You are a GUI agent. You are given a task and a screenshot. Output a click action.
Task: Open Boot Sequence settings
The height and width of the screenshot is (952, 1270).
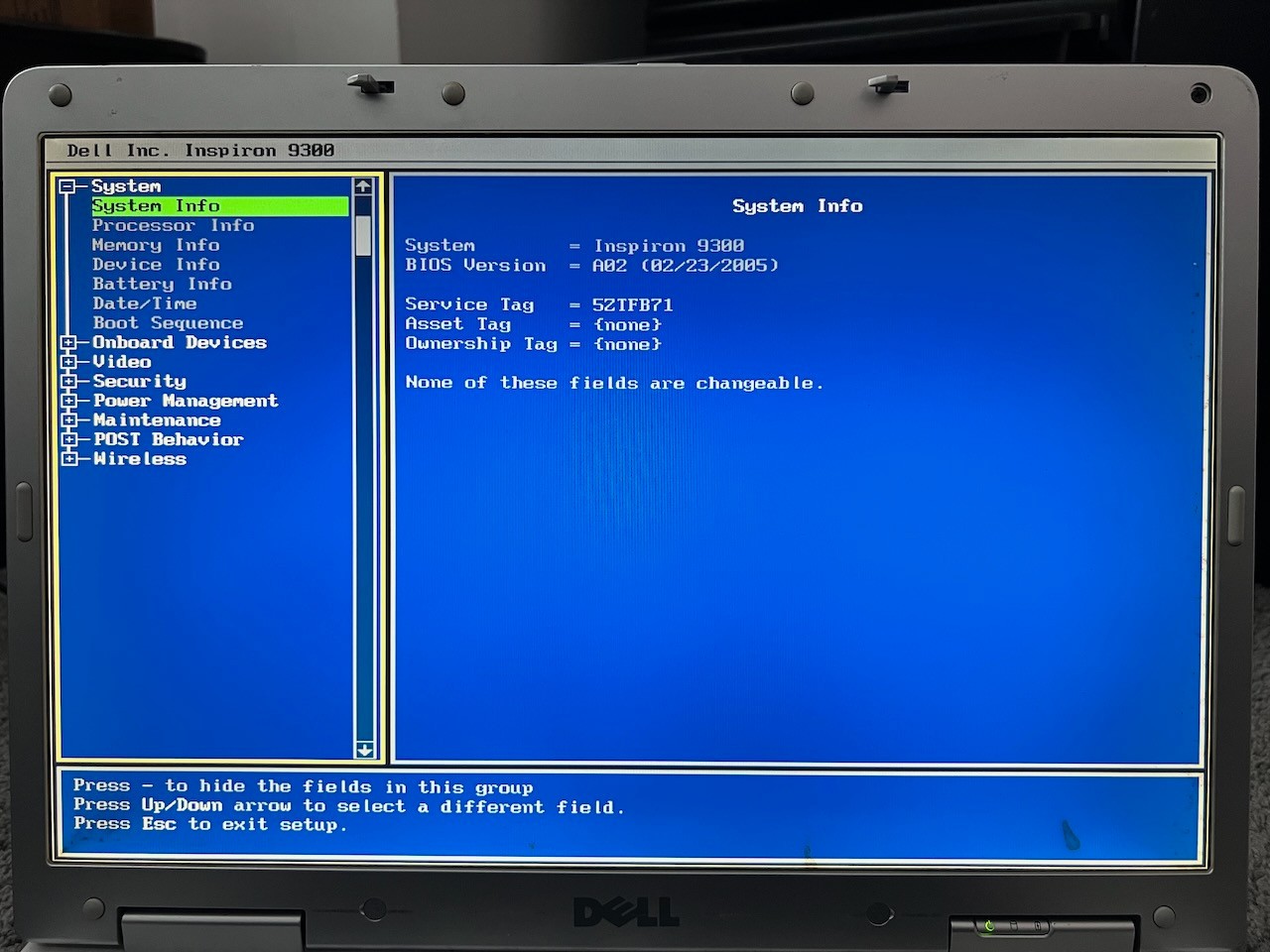pos(168,323)
